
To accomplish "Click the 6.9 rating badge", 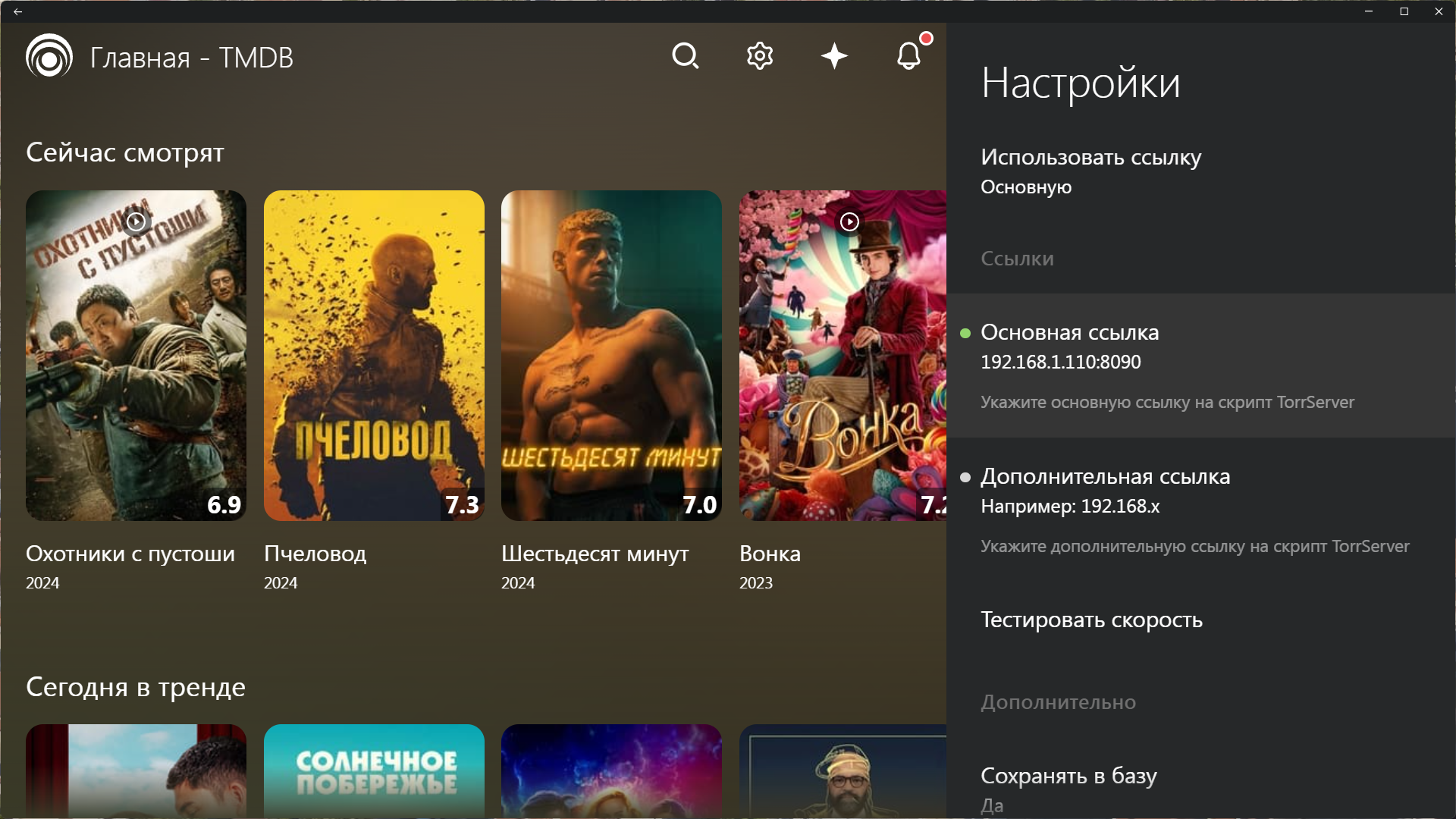I will point(224,504).
